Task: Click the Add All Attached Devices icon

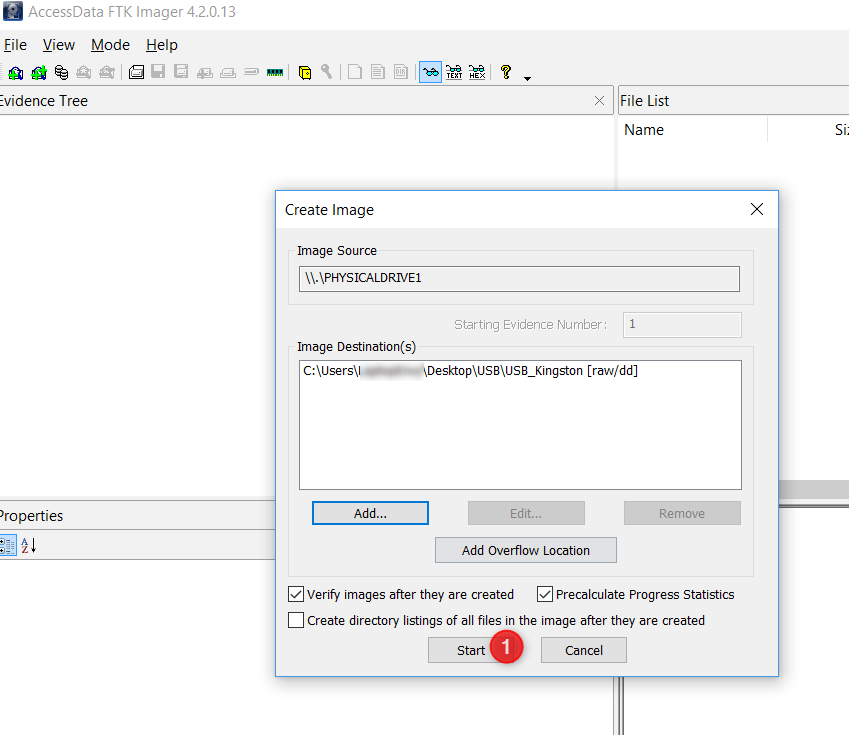Action: click(x=39, y=72)
